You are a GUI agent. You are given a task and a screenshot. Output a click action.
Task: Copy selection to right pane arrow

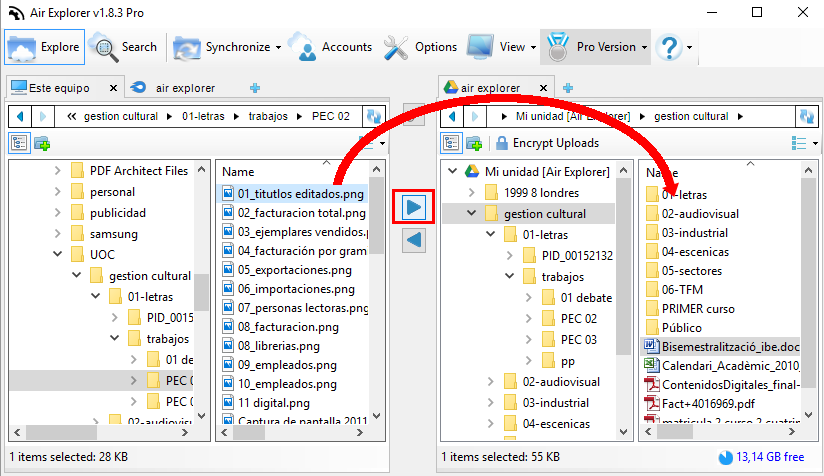point(414,207)
